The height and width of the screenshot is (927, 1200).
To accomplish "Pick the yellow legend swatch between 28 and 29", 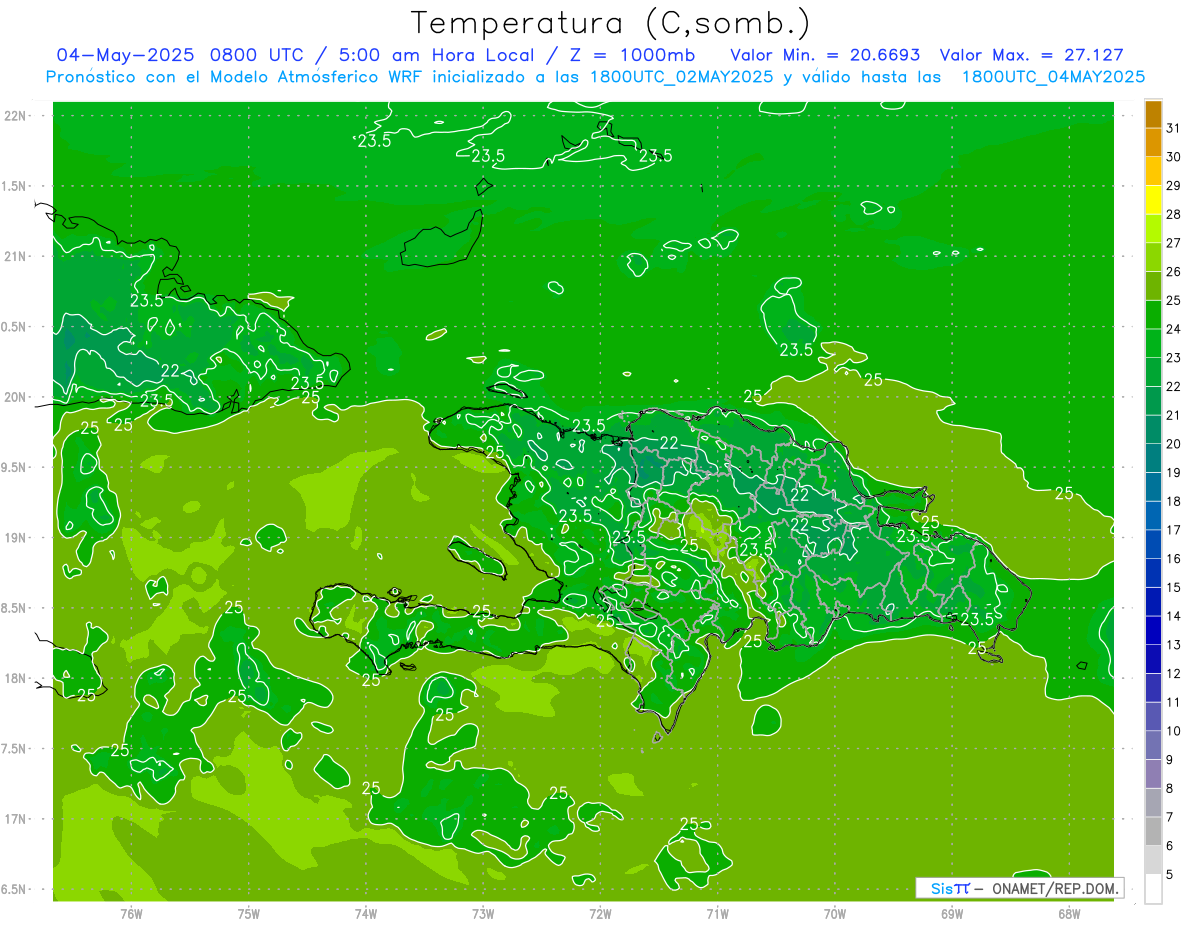I will [x=1153, y=200].
